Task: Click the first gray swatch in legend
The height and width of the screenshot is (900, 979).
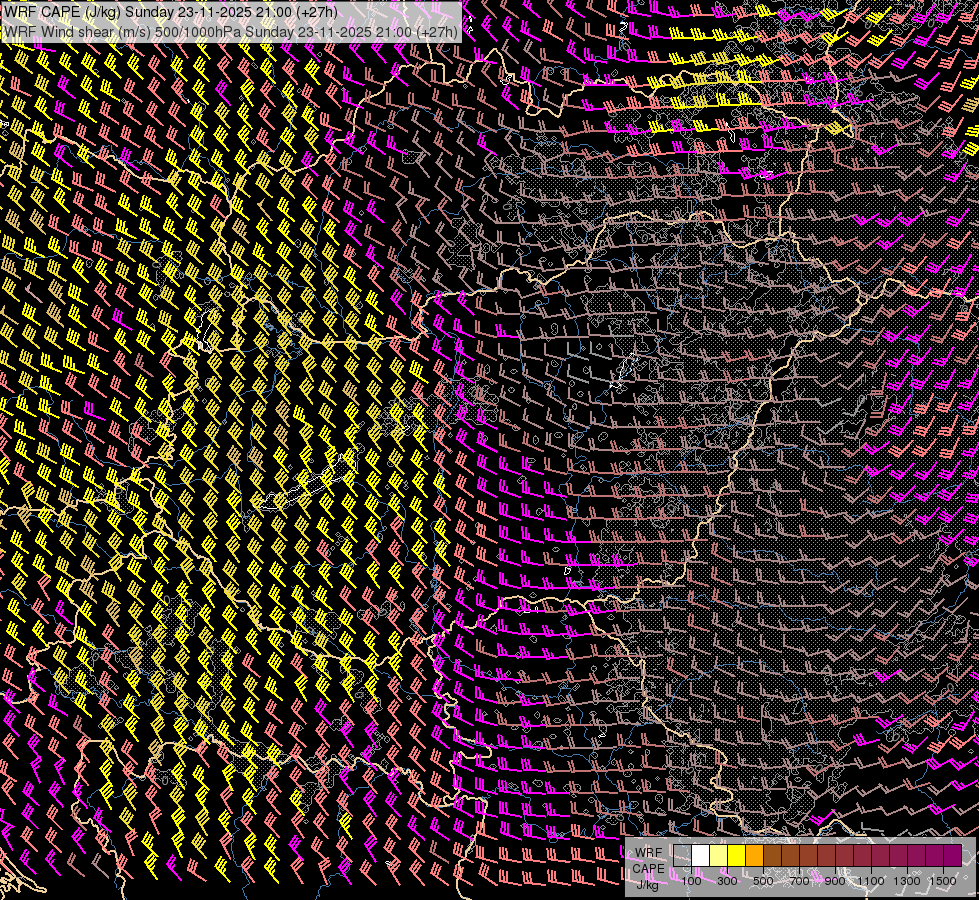Action: 682,856
